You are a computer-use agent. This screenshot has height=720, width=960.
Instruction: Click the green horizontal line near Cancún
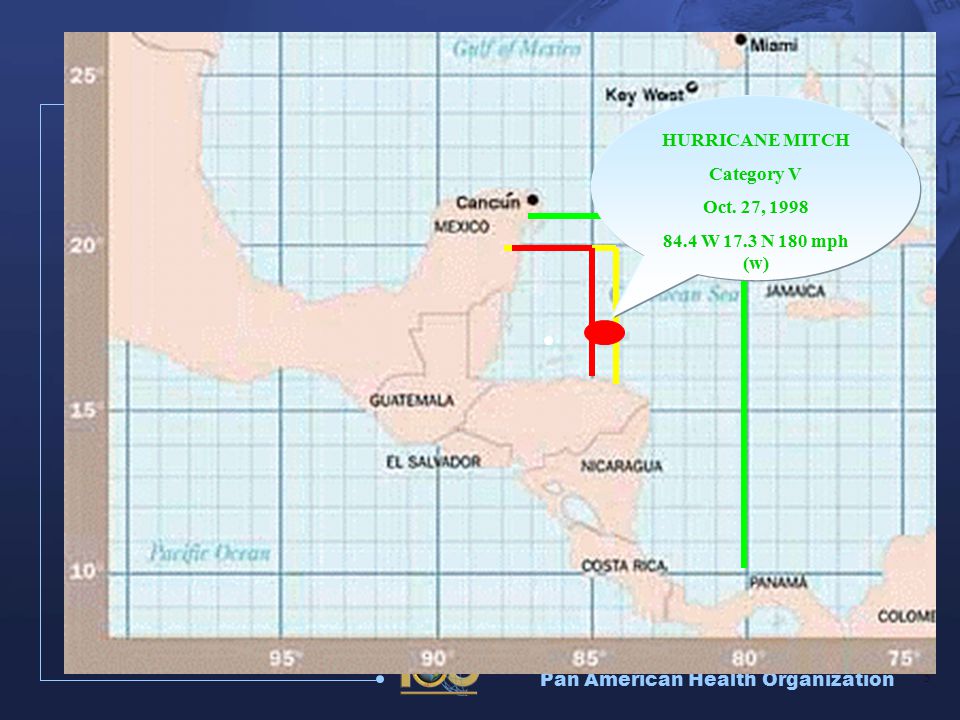(564, 216)
